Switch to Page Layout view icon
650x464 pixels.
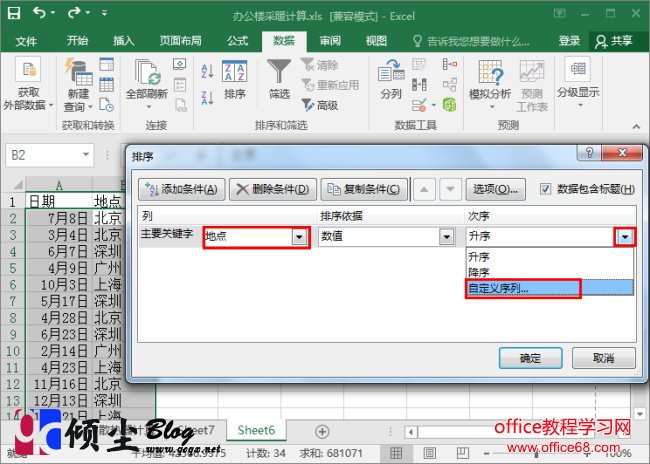[429, 453]
